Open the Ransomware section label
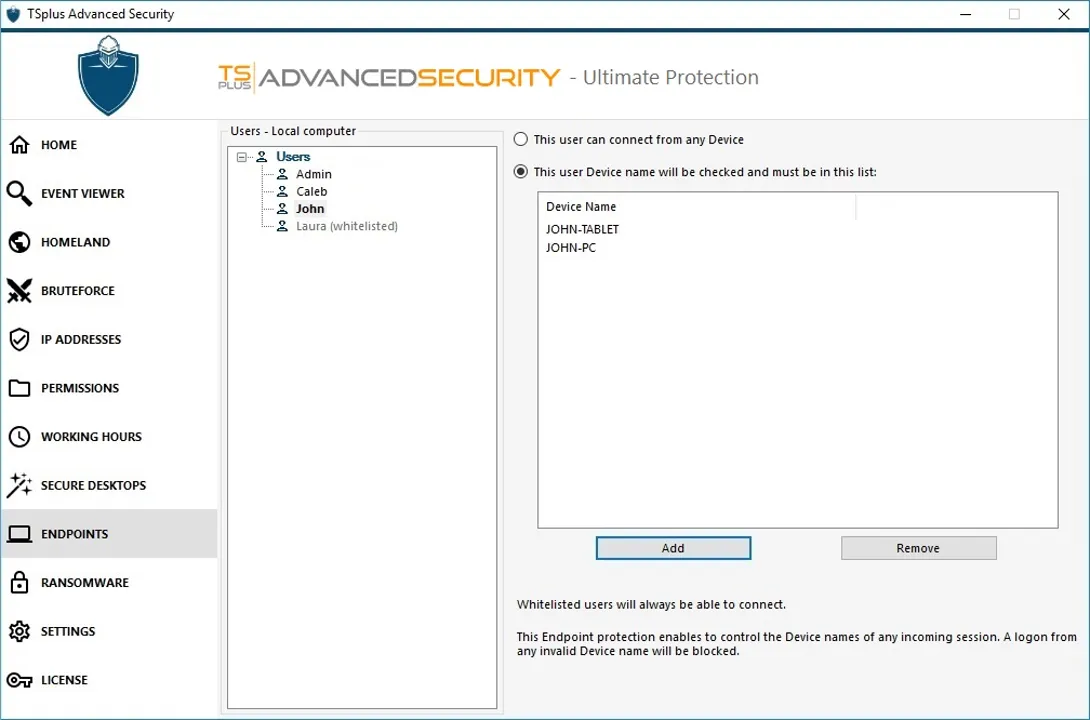Viewport: 1090px width, 720px height. 85,582
